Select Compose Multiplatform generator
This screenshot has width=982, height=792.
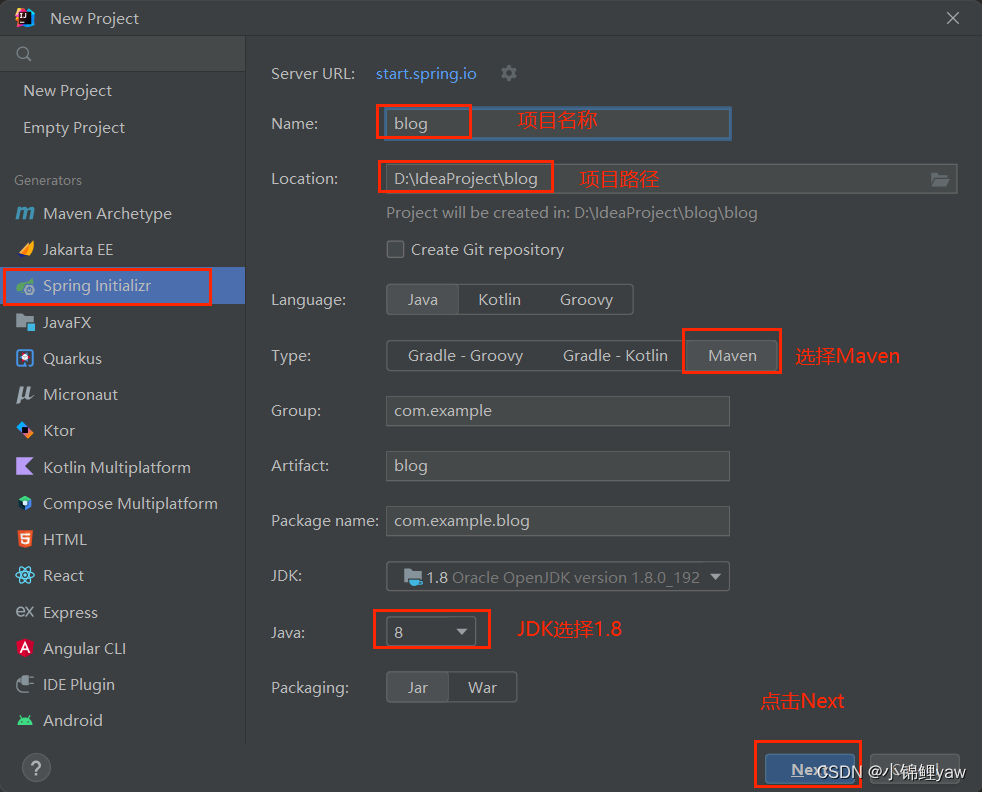click(122, 503)
